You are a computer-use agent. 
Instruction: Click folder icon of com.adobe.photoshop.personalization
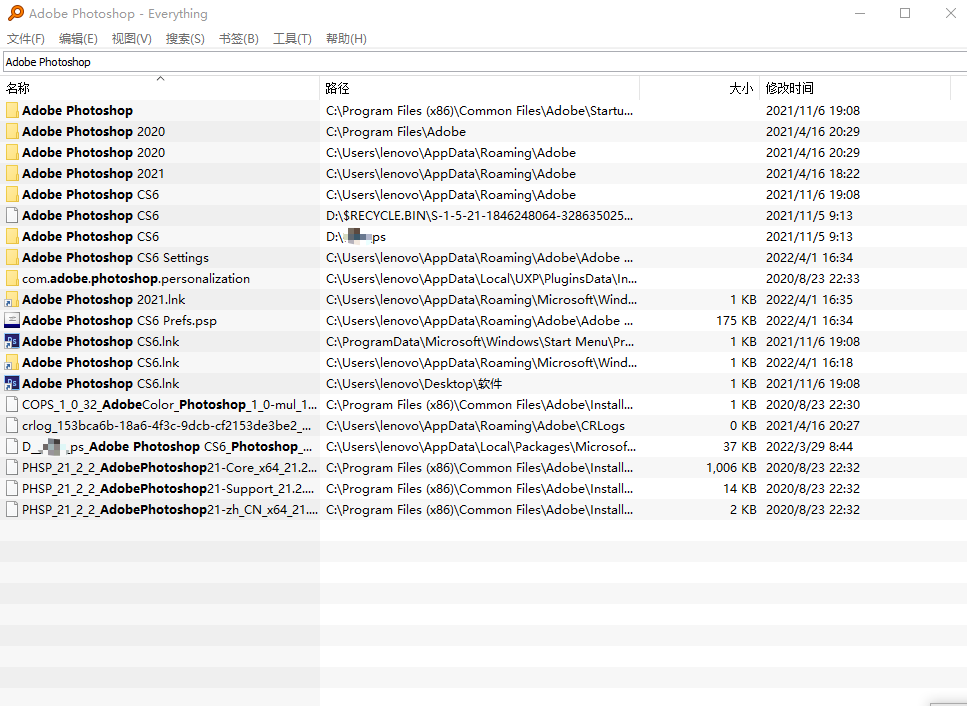(12, 278)
